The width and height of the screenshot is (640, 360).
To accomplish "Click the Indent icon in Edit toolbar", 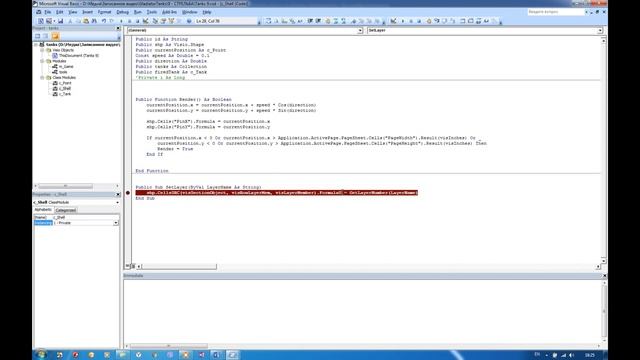I will [x=310, y=21].
